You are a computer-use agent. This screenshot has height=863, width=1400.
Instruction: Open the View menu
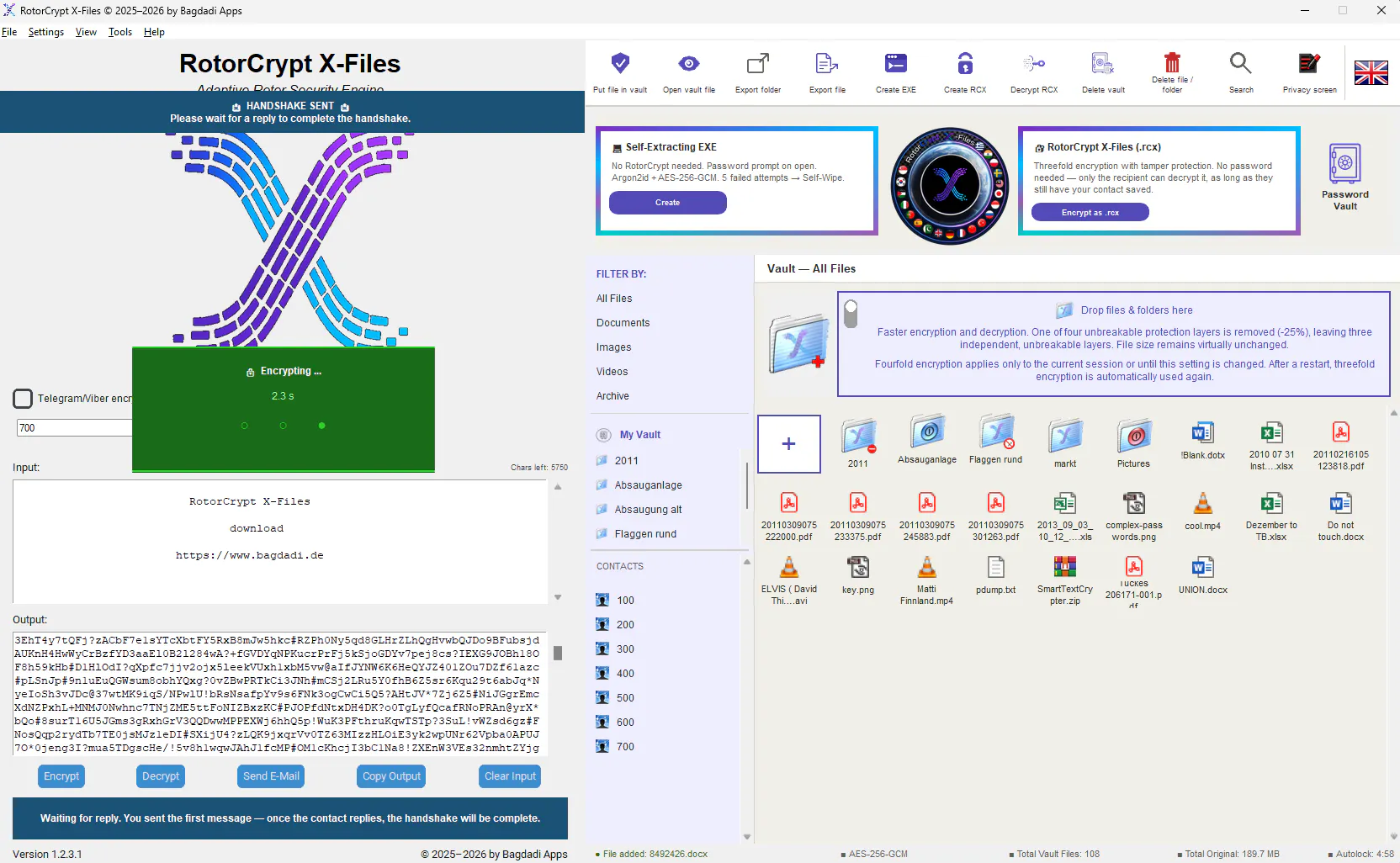[86, 32]
